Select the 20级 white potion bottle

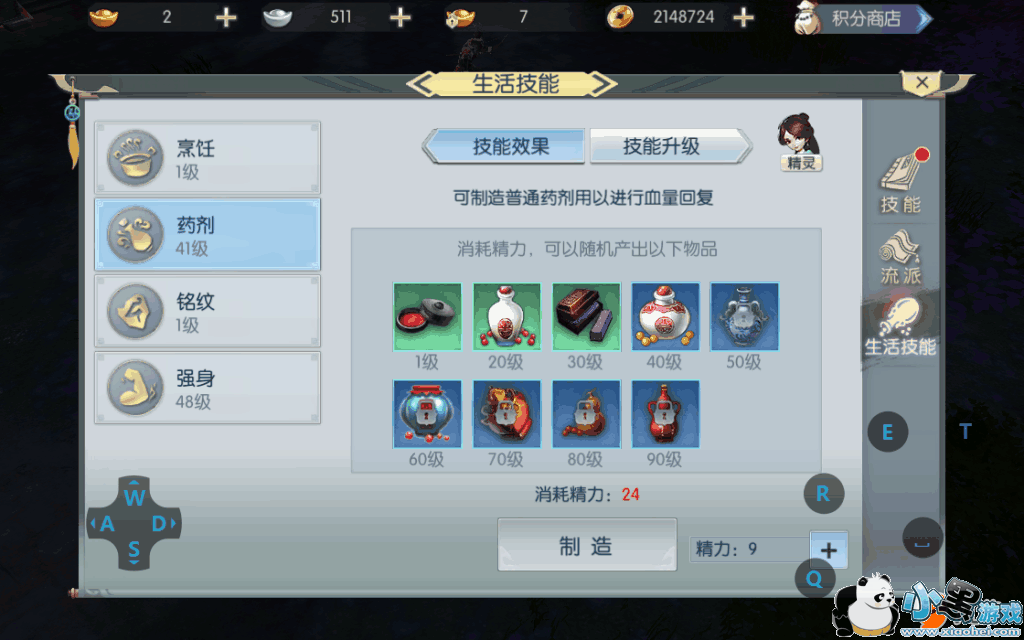pos(507,317)
